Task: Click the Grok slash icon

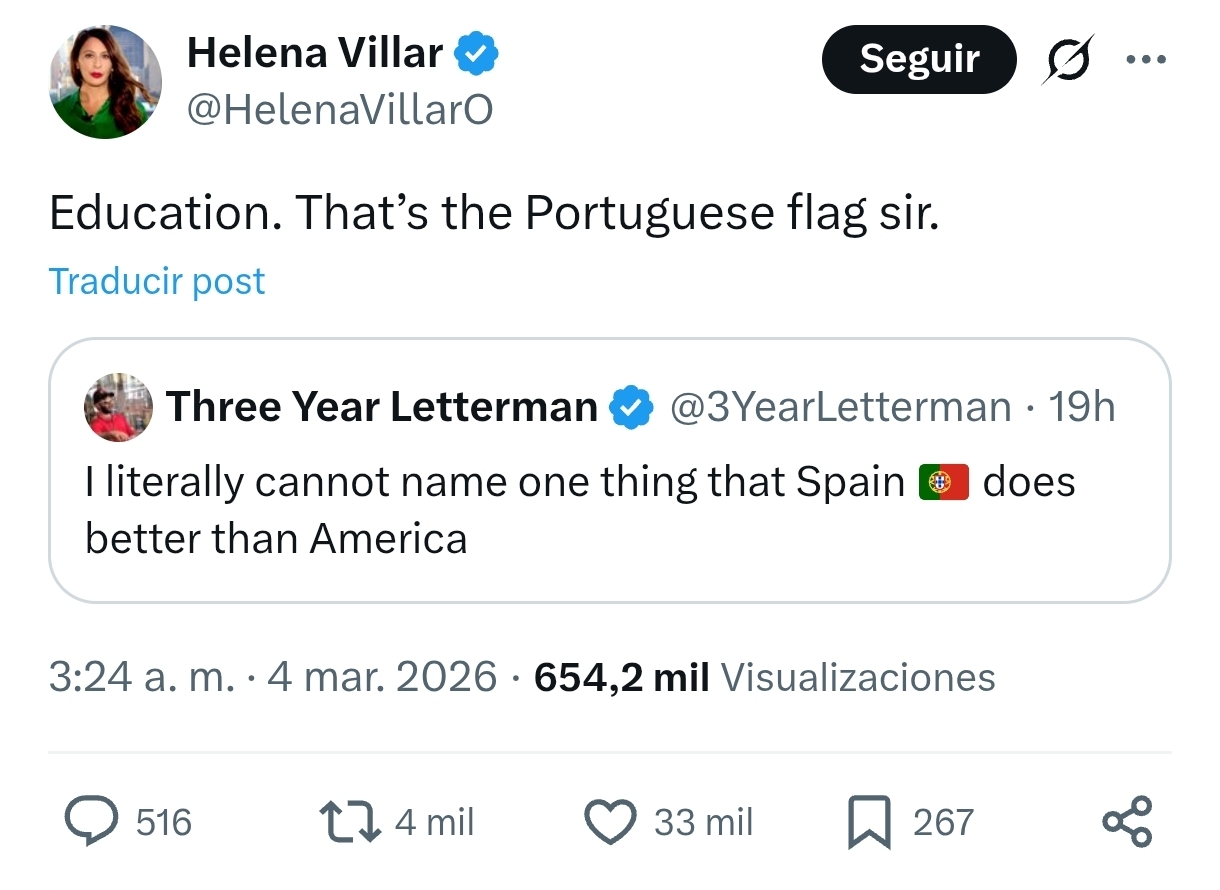Action: coord(1068,59)
